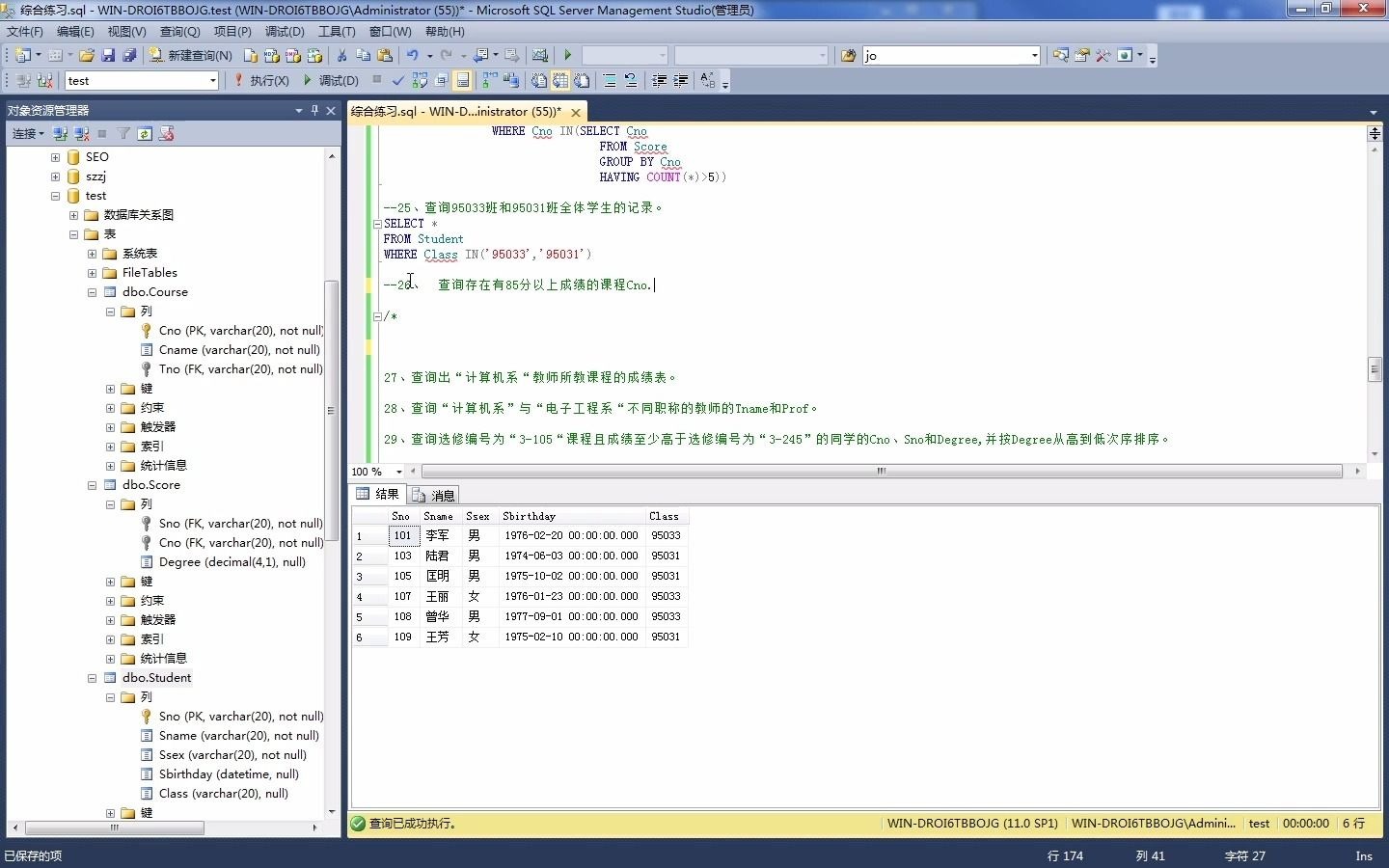Click Sno header in results grid
Screen dimensions: 1389x868
(x=401, y=516)
